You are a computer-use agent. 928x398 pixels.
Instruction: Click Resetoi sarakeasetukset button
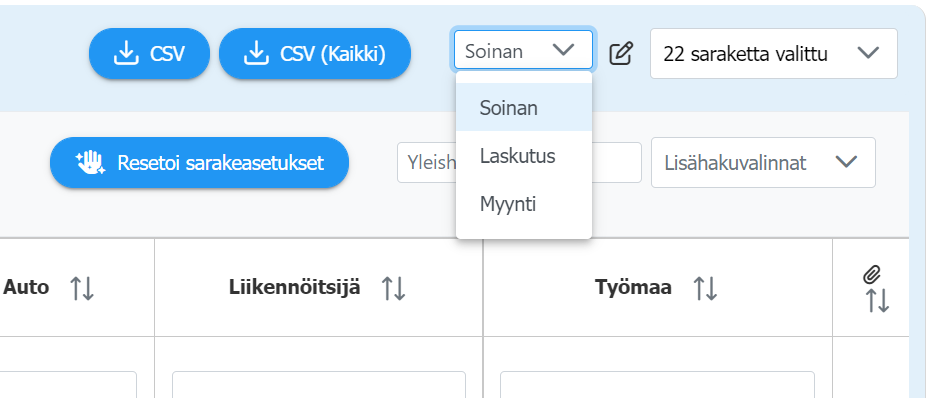199,163
